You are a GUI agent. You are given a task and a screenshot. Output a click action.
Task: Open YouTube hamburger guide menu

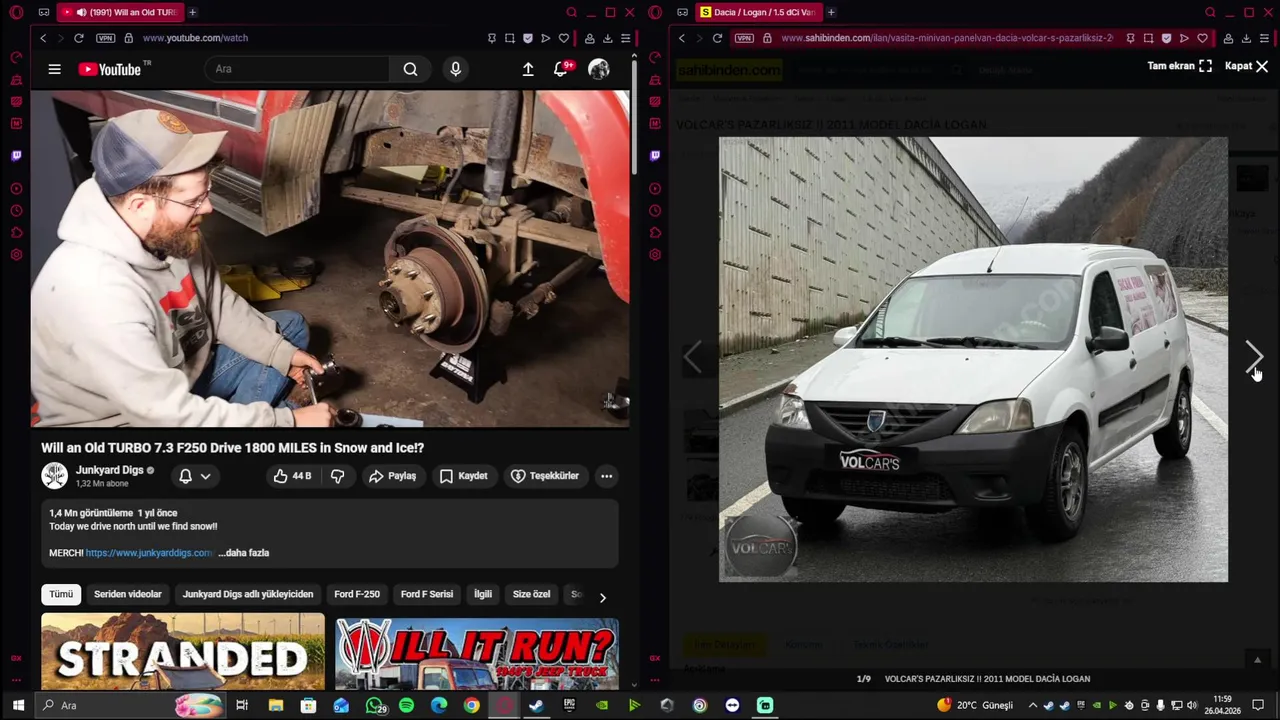point(55,69)
